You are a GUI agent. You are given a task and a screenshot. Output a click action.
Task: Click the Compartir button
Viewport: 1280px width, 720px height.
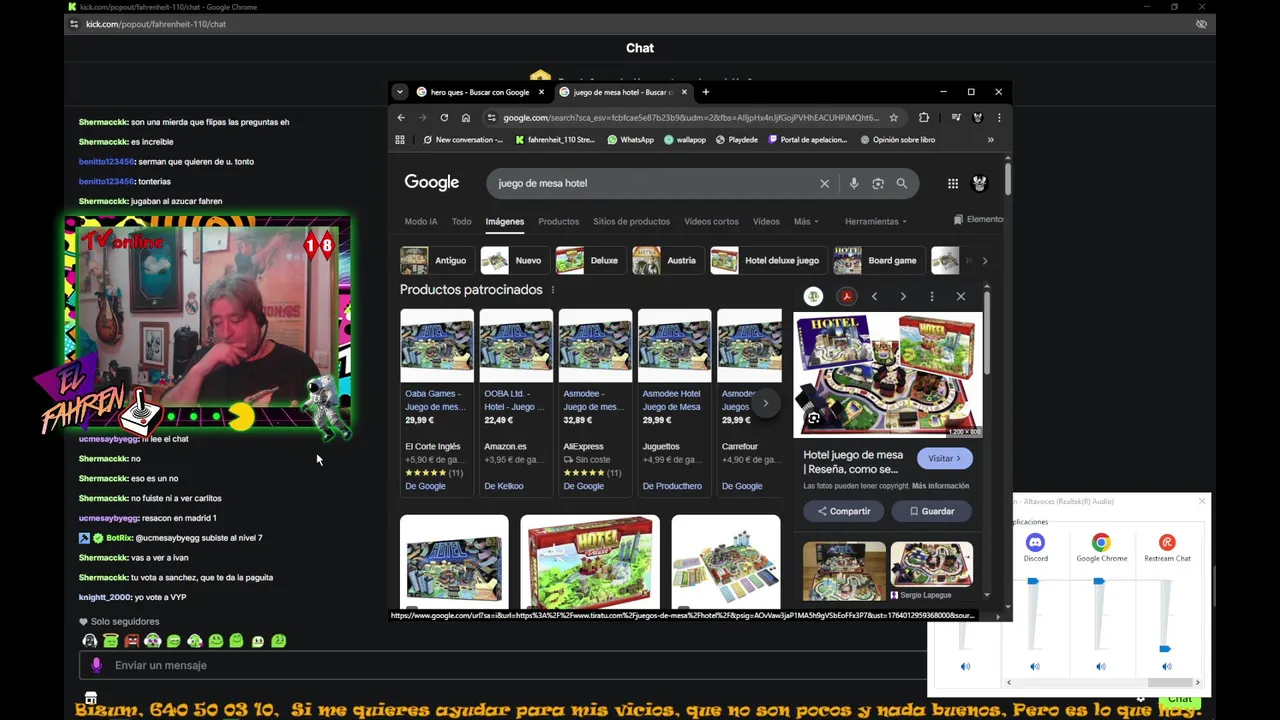pyautogui.click(x=844, y=511)
